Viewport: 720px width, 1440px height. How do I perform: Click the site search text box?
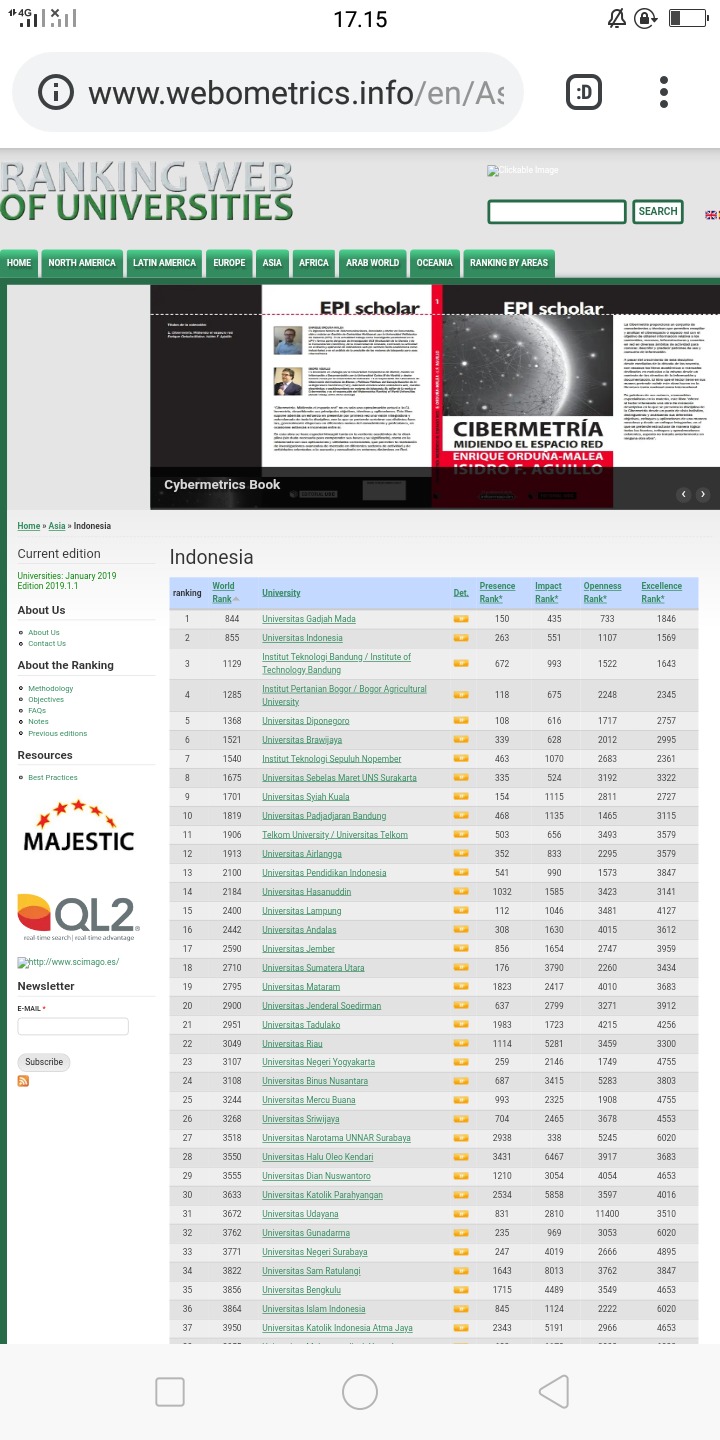[x=557, y=212]
